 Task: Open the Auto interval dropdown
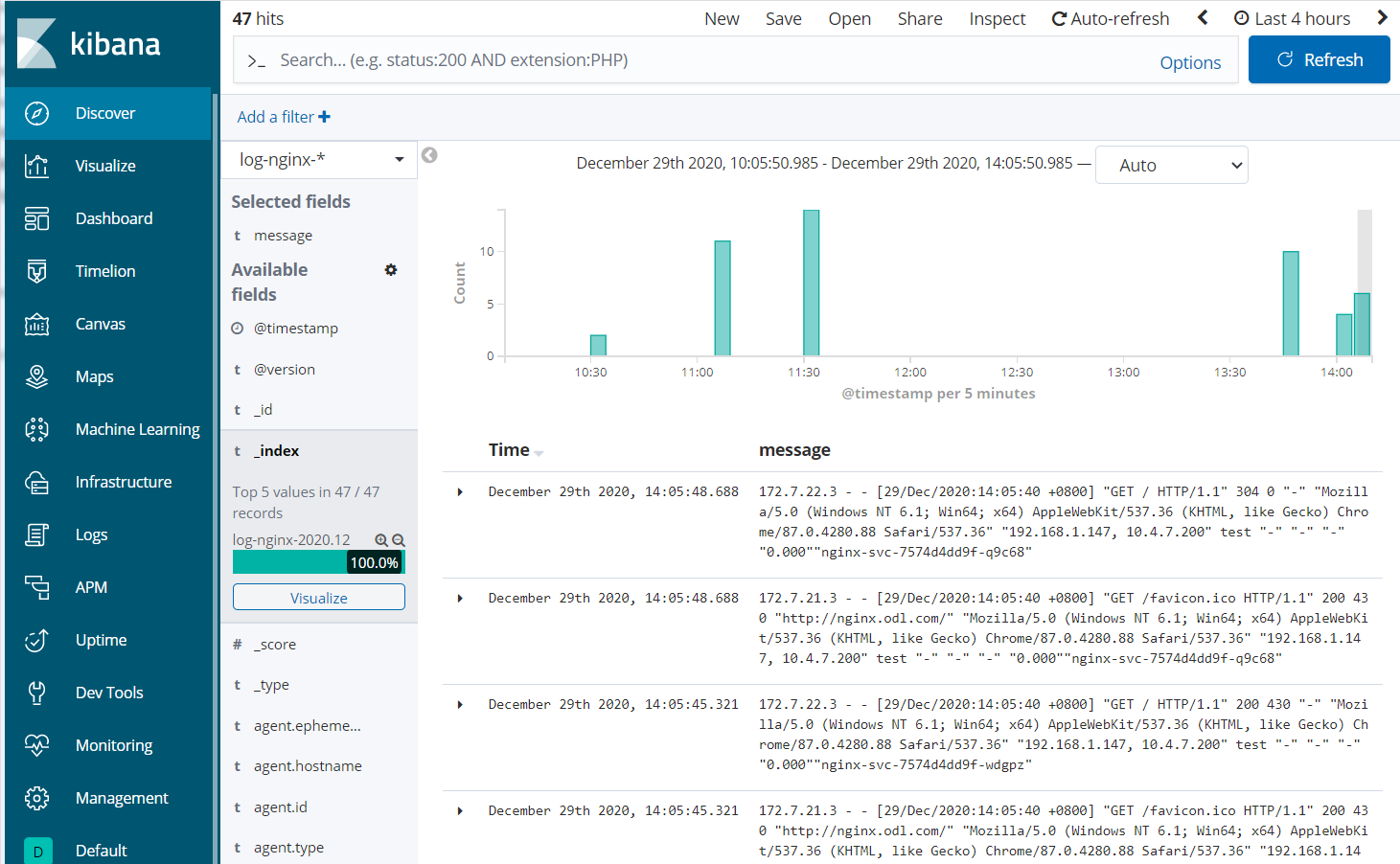(x=1172, y=165)
